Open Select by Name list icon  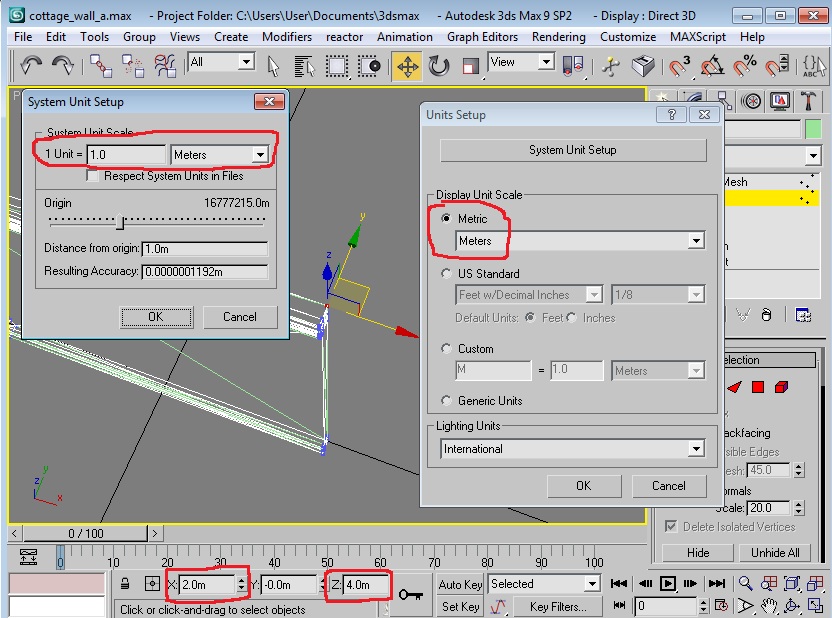[x=304, y=66]
